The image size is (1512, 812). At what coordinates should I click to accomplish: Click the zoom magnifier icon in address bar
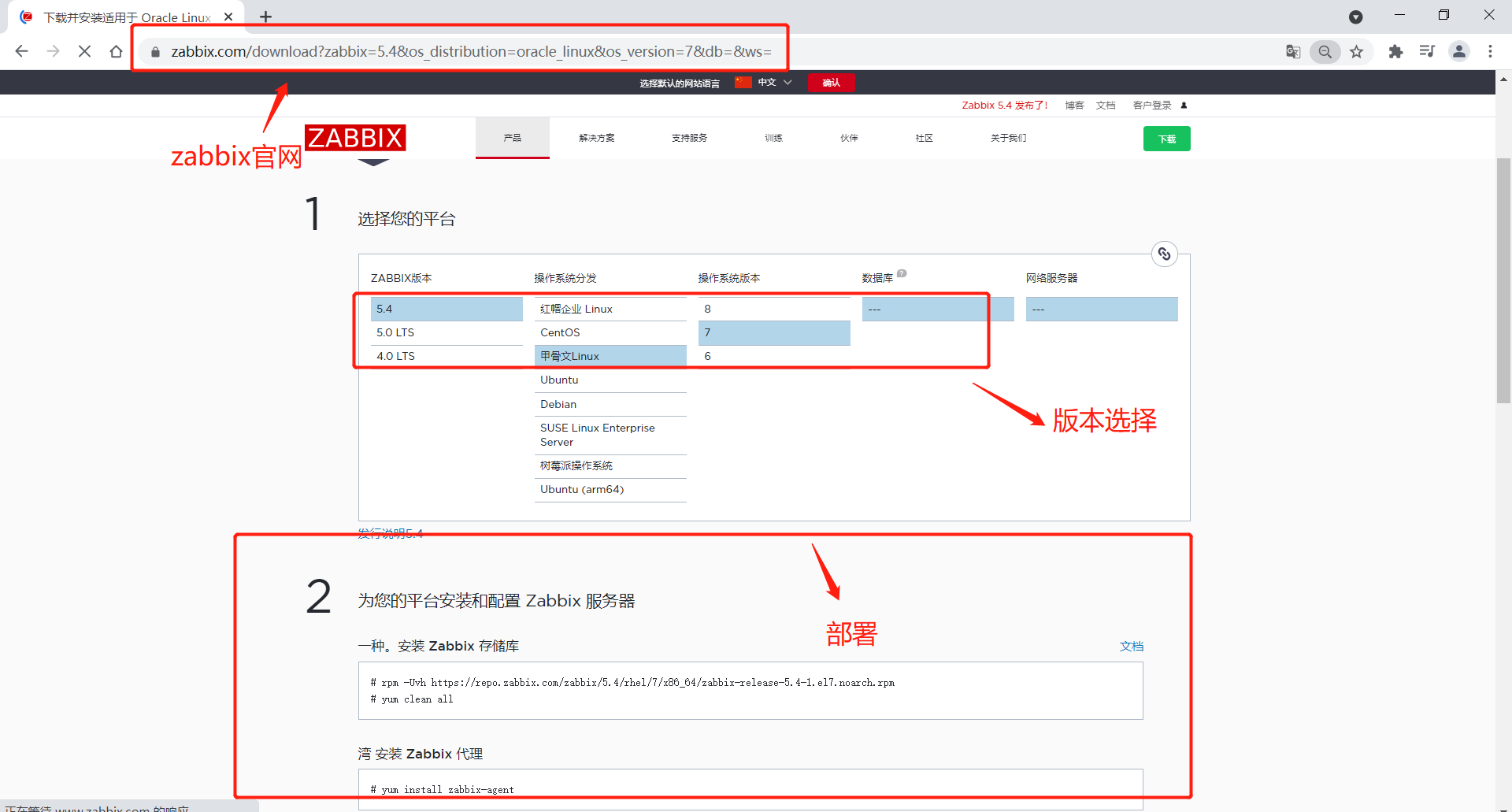[x=1325, y=51]
